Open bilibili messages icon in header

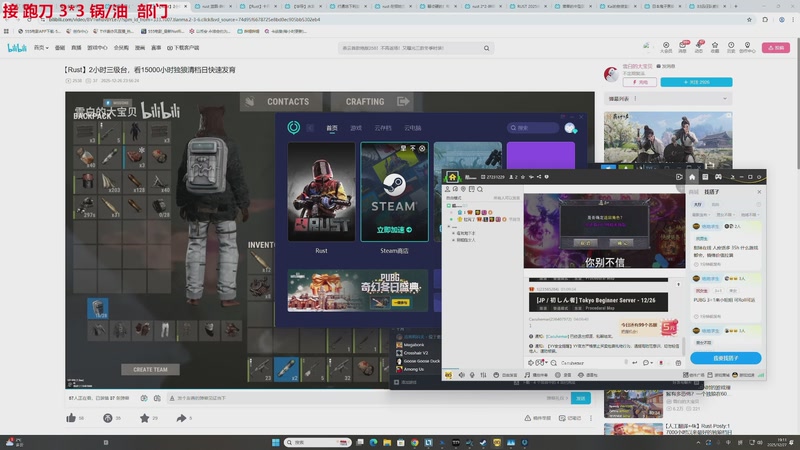pyautogui.click(x=683, y=47)
